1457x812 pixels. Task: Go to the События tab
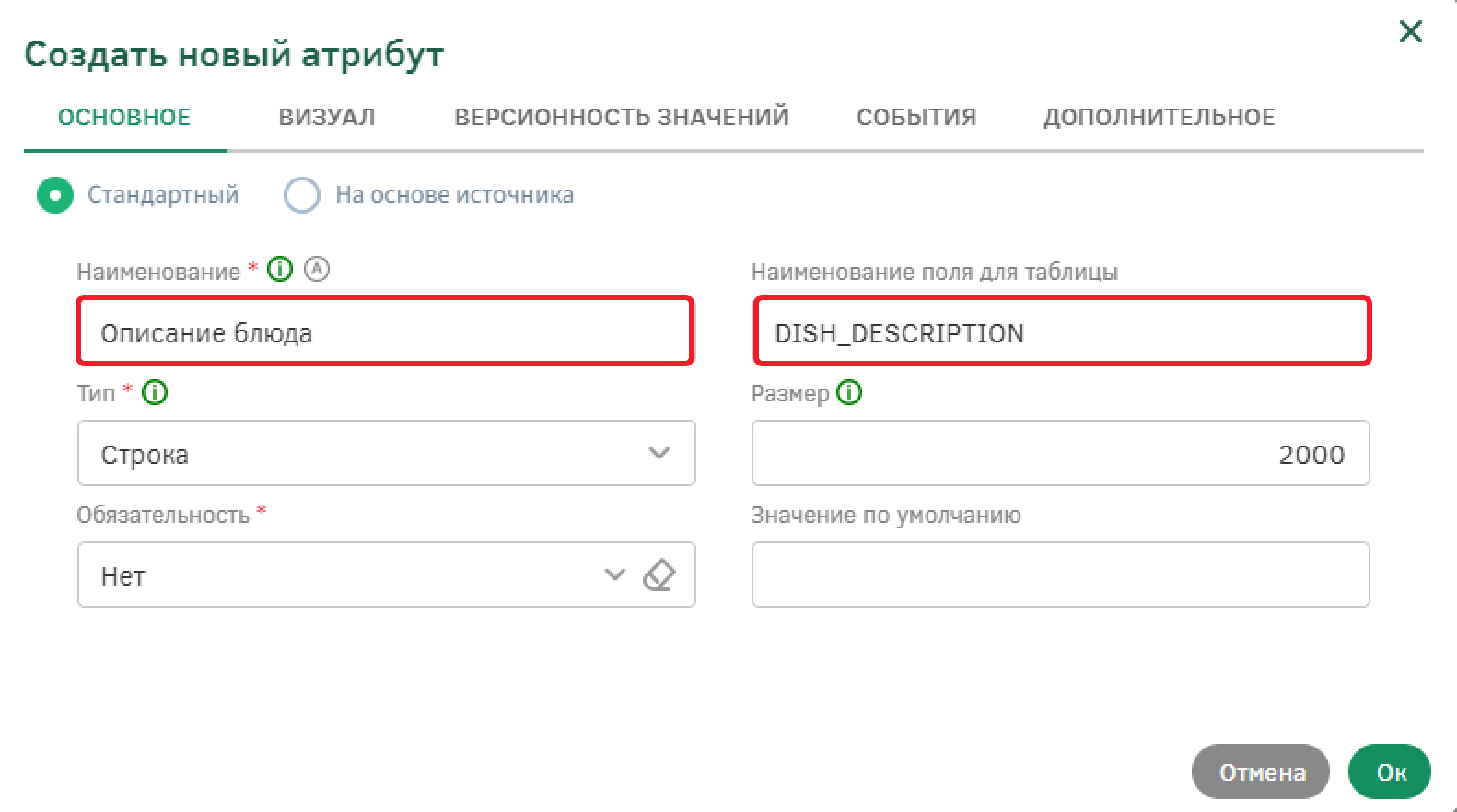pyautogui.click(x=916, y=117)
